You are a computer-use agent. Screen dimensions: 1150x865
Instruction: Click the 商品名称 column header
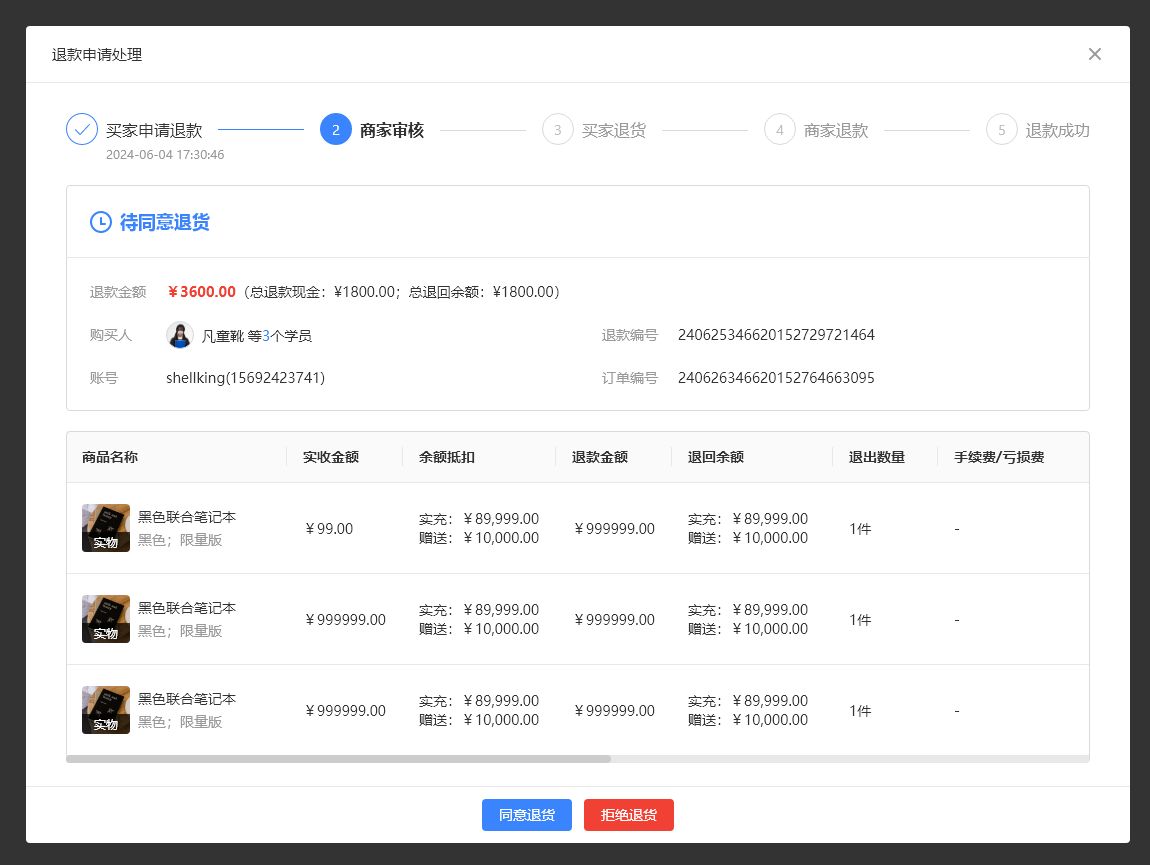[x=110, y=457]
